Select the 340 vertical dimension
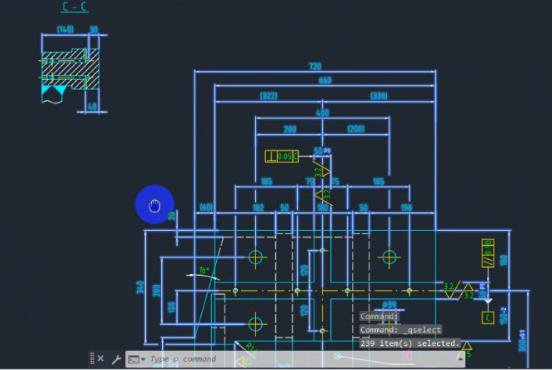 (x=140, y=287)
